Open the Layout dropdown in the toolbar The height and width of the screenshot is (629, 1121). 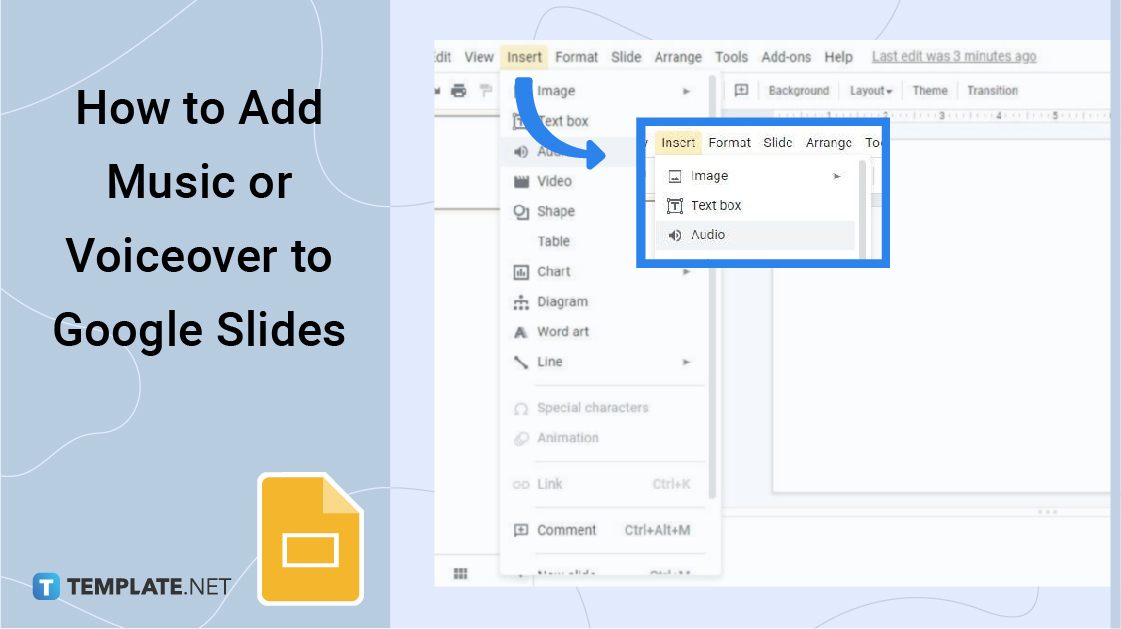(x=871, y=91)
